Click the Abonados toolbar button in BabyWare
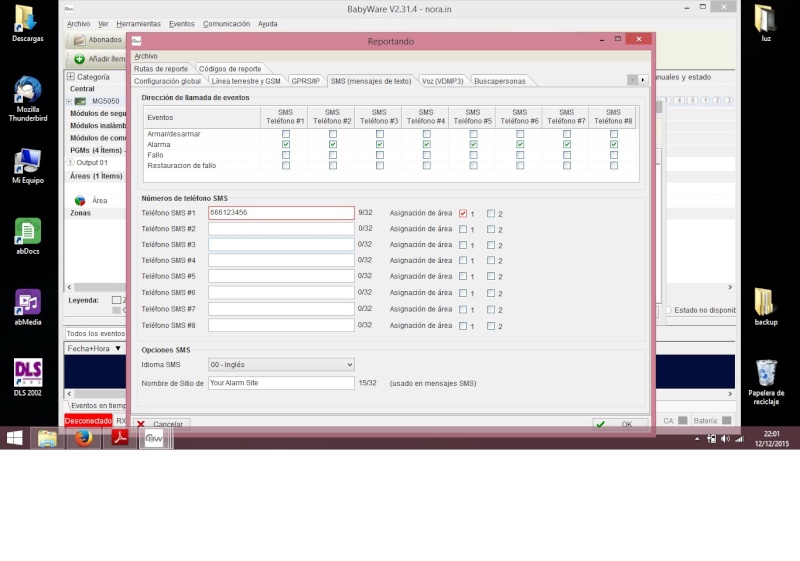 click(97, 40)
